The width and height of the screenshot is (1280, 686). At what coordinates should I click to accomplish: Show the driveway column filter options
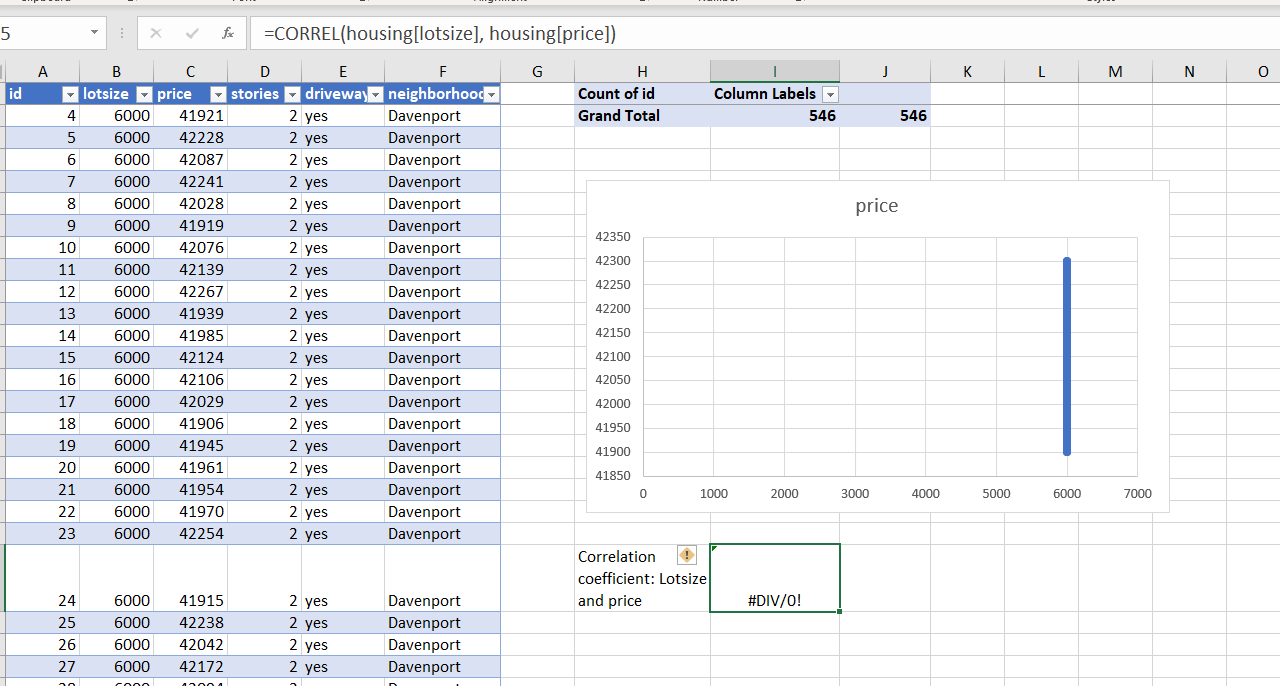(375, 94)
